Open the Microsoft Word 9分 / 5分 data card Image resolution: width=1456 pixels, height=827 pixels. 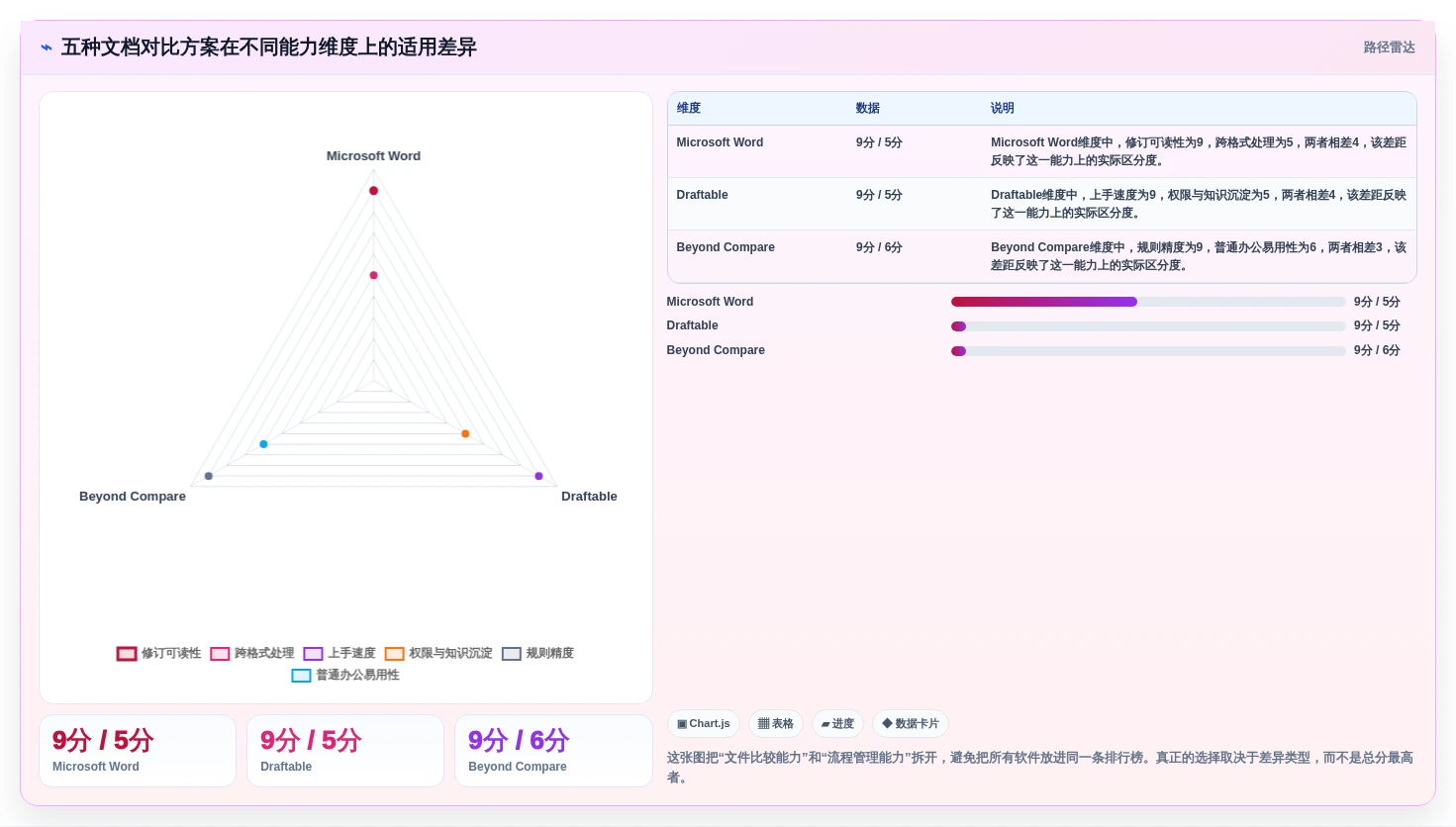tap(138, 751)
